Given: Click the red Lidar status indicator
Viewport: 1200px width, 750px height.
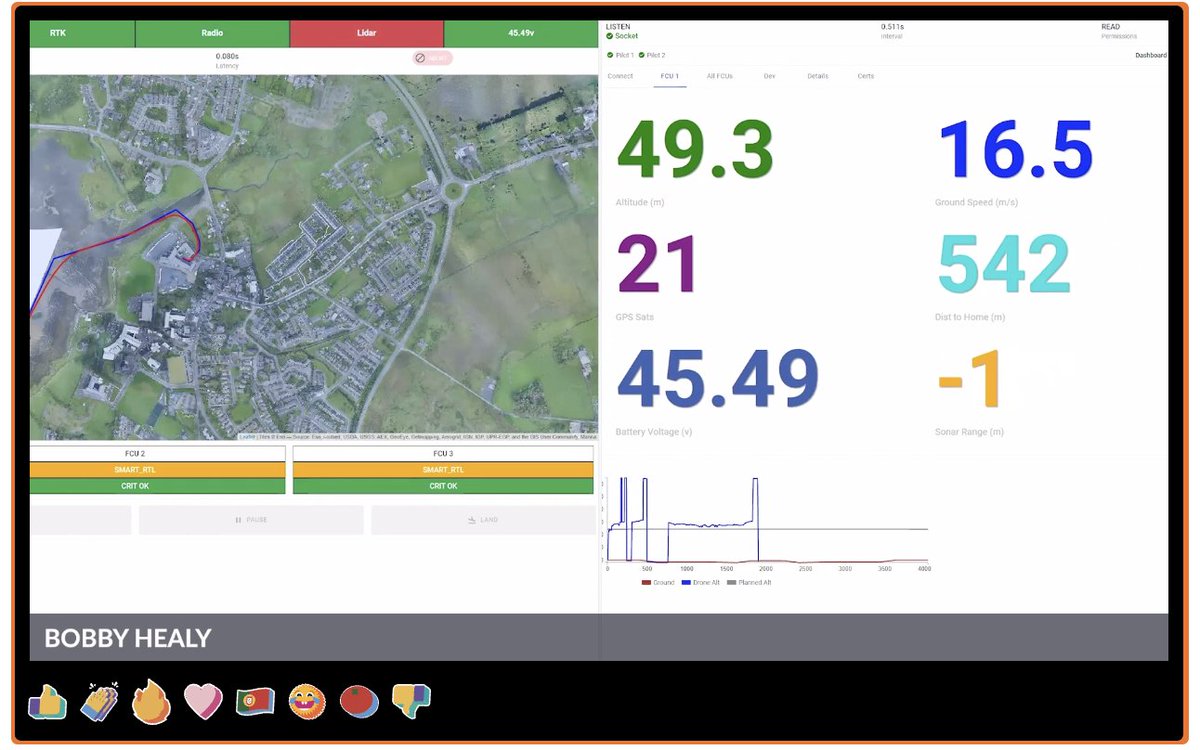Looking at the screenshot, I should [366, 33].
